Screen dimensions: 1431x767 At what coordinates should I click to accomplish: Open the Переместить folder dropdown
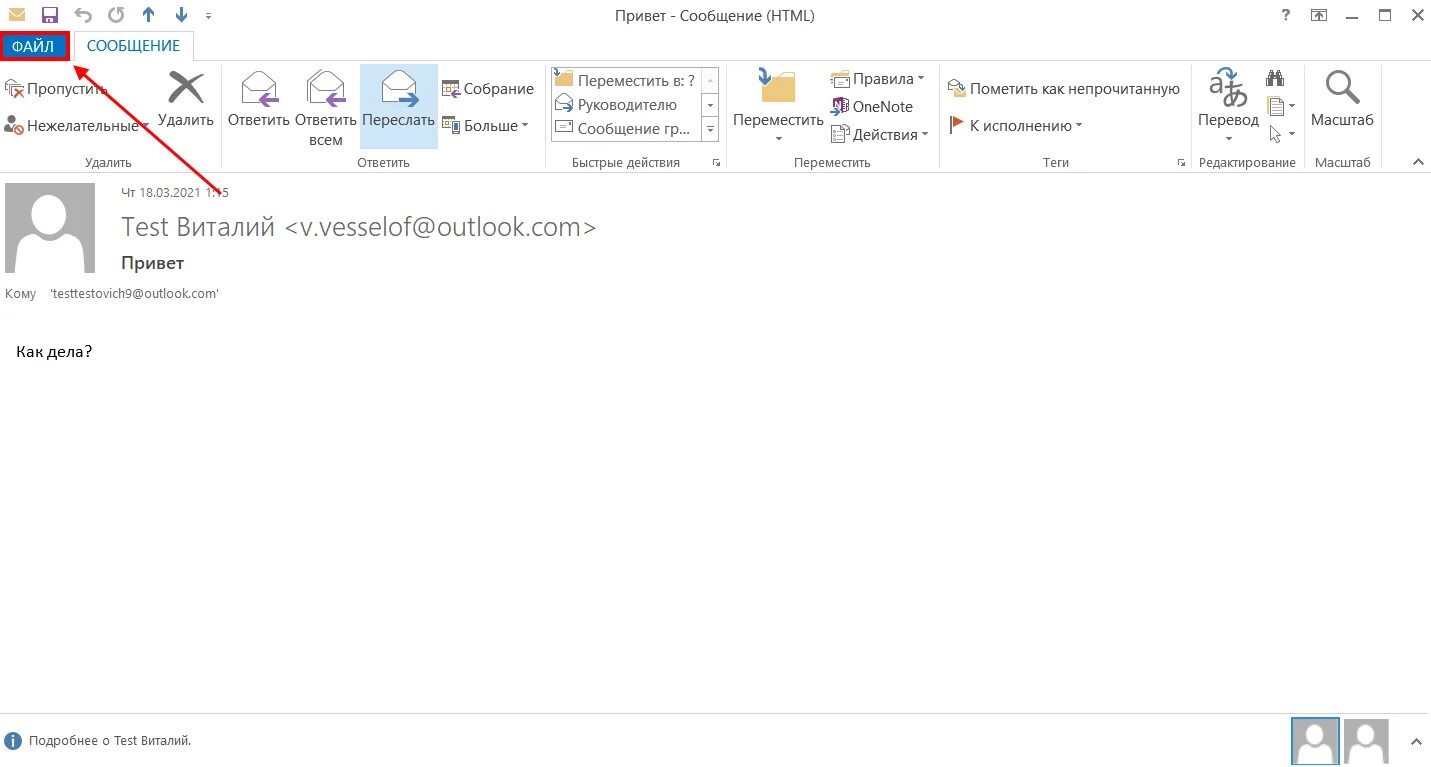[778, 107]
